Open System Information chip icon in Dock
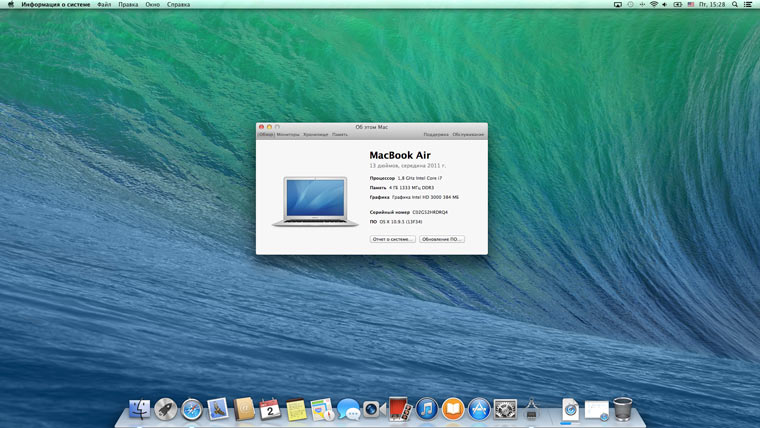Screen dimensions: 760x428 (x=531, y=409)
